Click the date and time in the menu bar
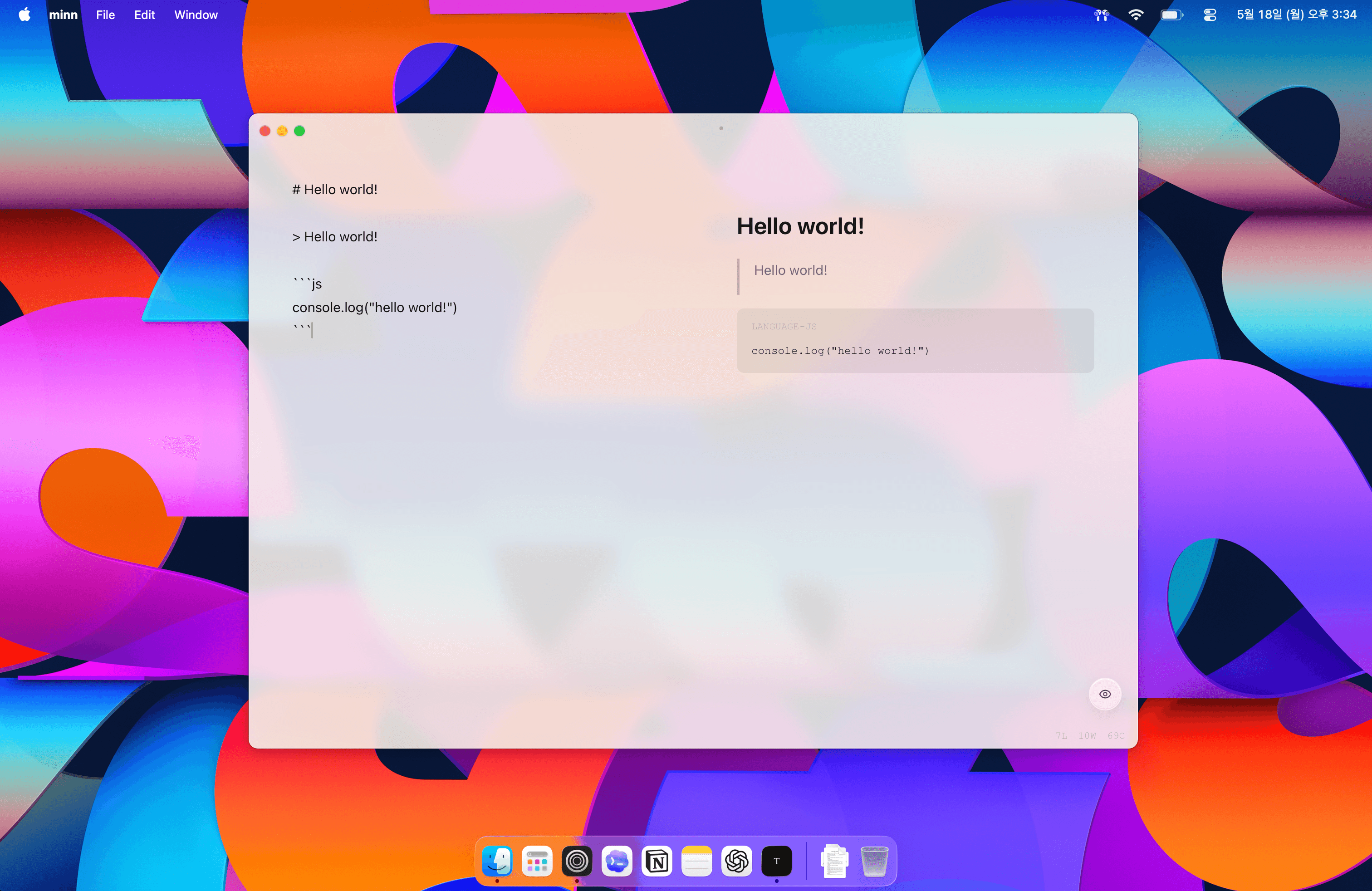The image size is (1372, 891). (1297, 15)
